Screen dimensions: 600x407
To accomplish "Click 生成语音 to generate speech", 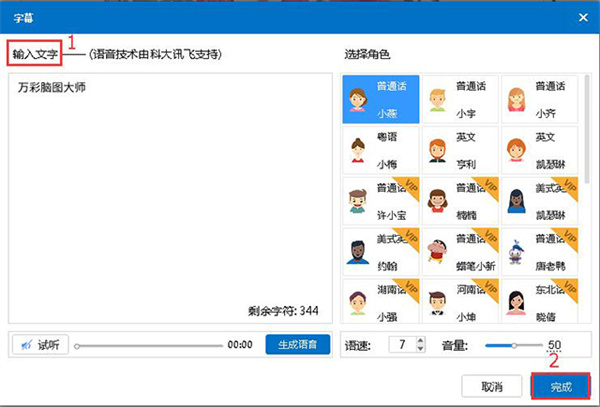I will pos(298,344).
